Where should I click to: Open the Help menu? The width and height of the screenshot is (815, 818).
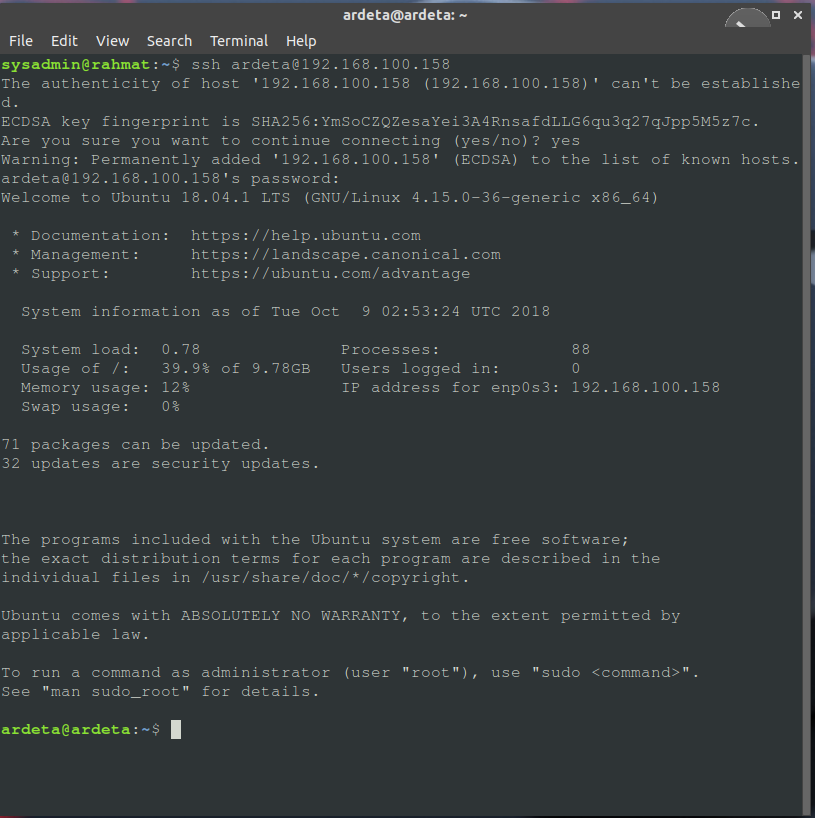[301, 41]
